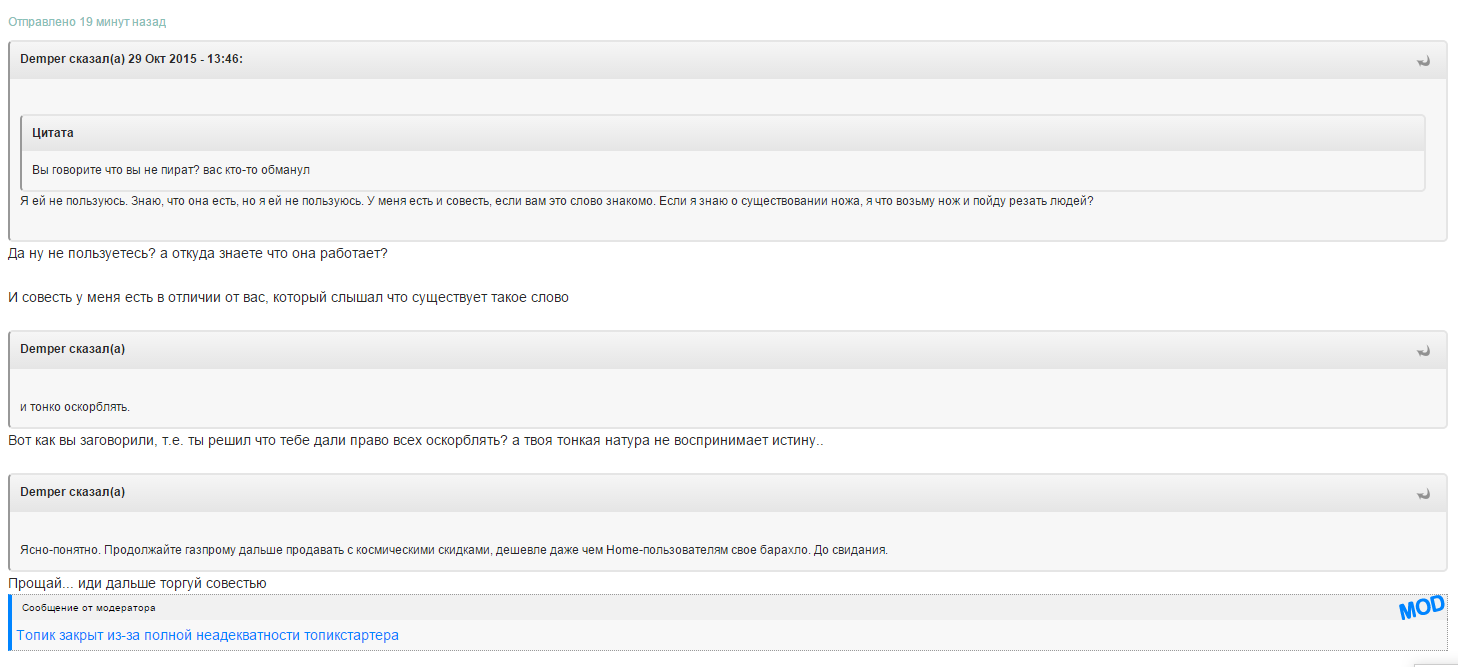Click the blue MOD badge
Screen dimensions: 1458x667
tap(1421, 607)
